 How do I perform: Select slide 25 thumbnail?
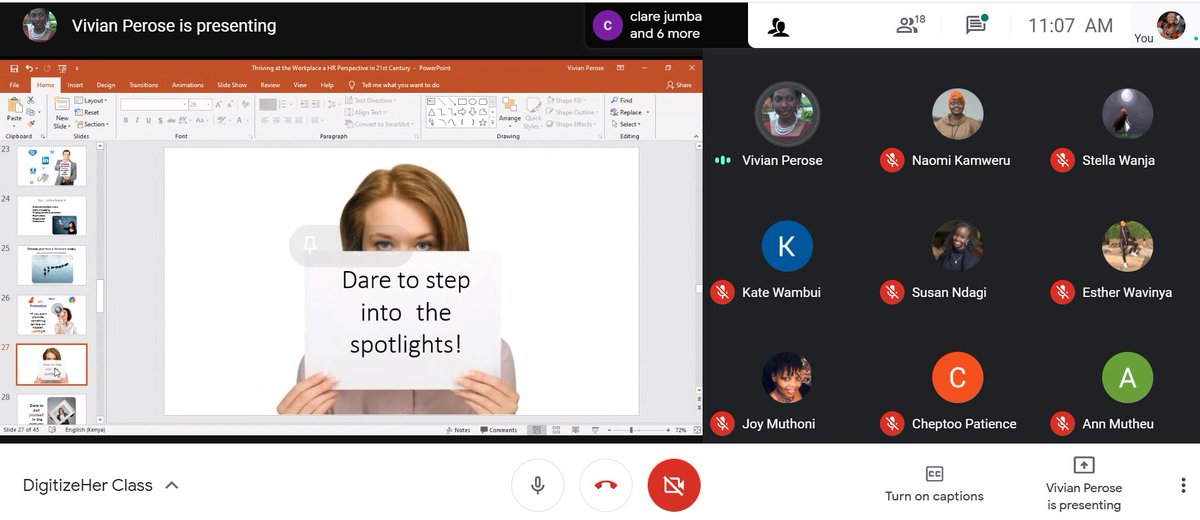(52, 265)
